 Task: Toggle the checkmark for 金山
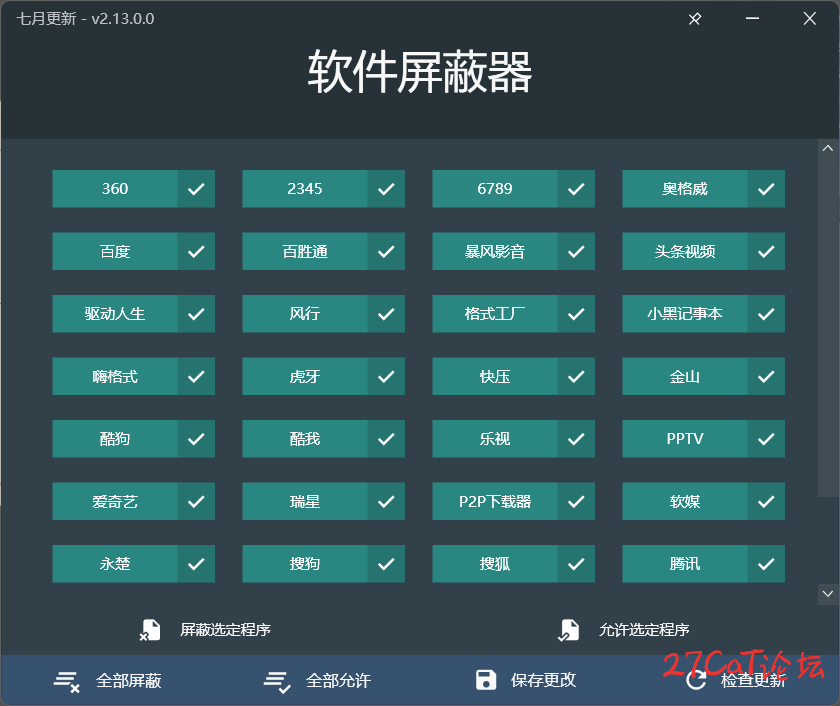tap(766, 377)
